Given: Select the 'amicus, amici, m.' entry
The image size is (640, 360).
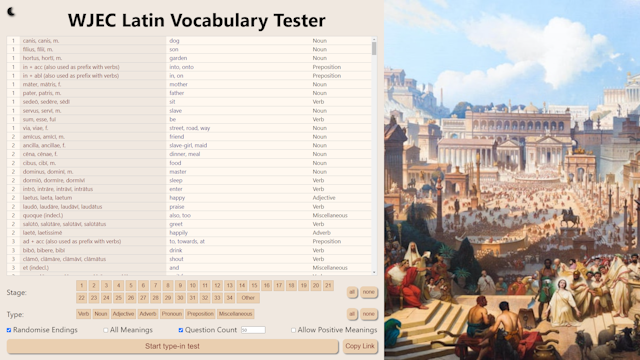Looking at the screenshot, I should coord(93,137).
